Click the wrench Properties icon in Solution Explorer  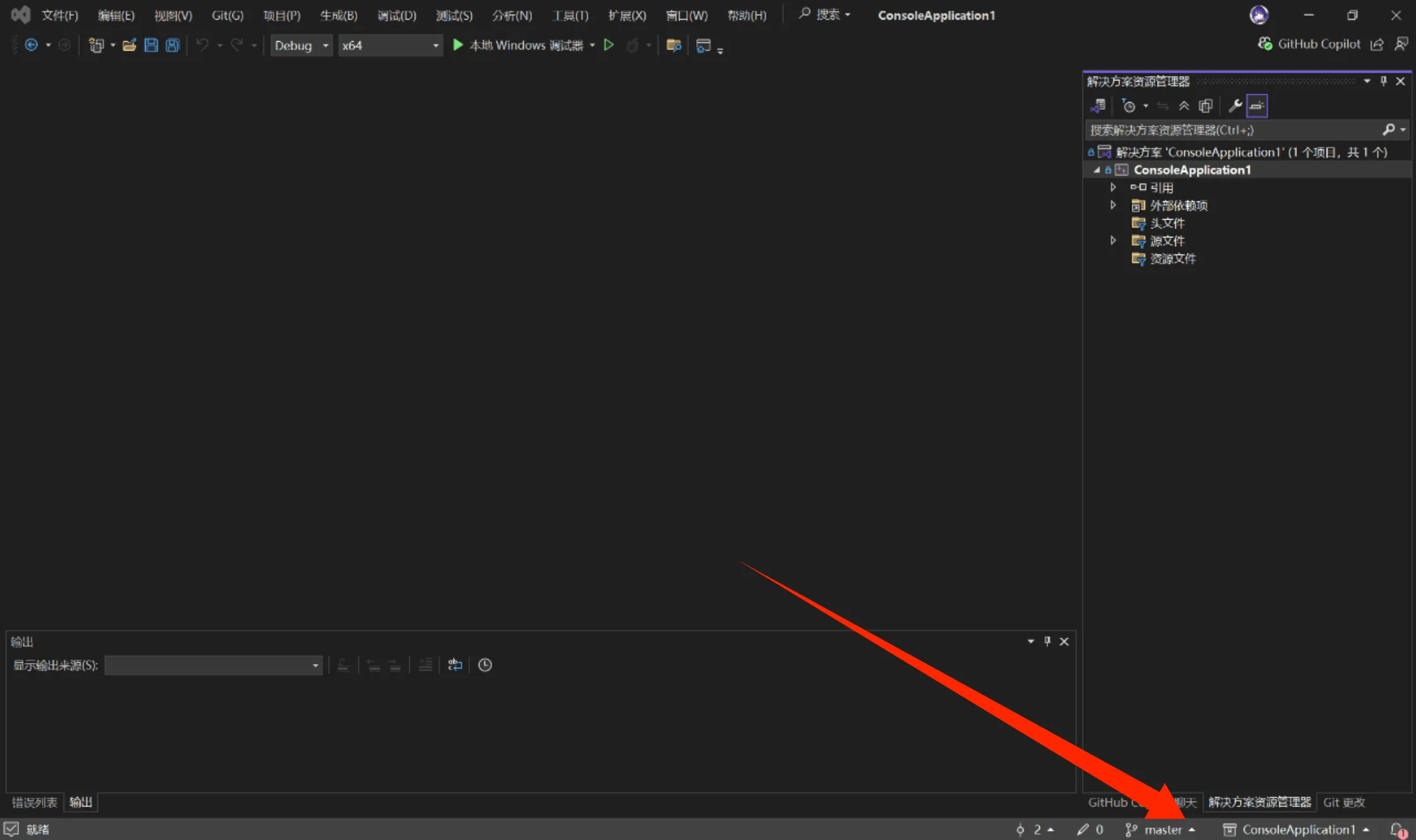1234,106
